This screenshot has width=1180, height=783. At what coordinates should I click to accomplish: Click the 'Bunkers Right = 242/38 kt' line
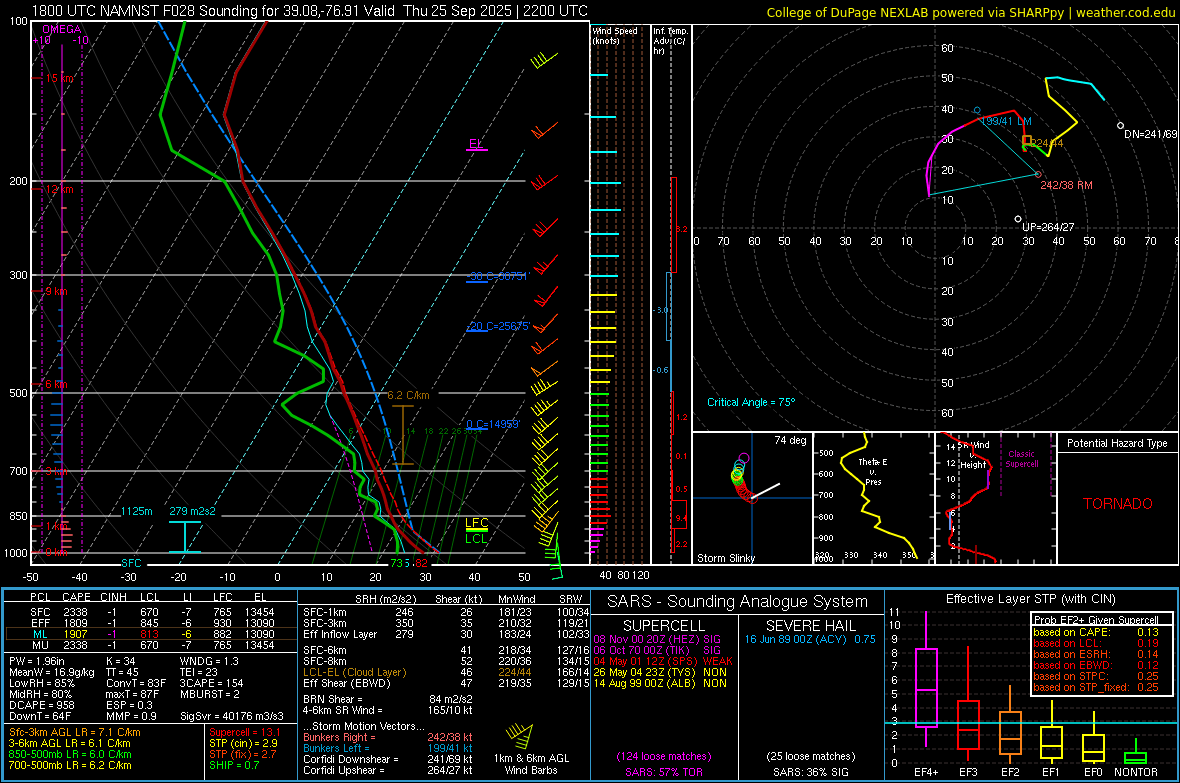tap(388, 738)
